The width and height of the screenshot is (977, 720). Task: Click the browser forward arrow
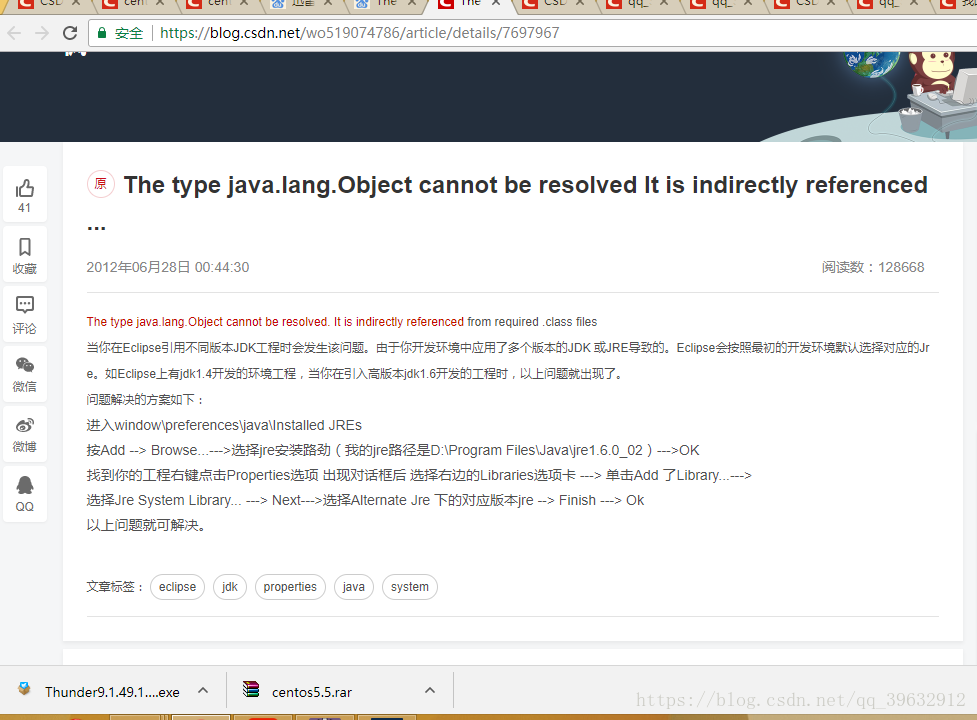[x=42, y=33]
